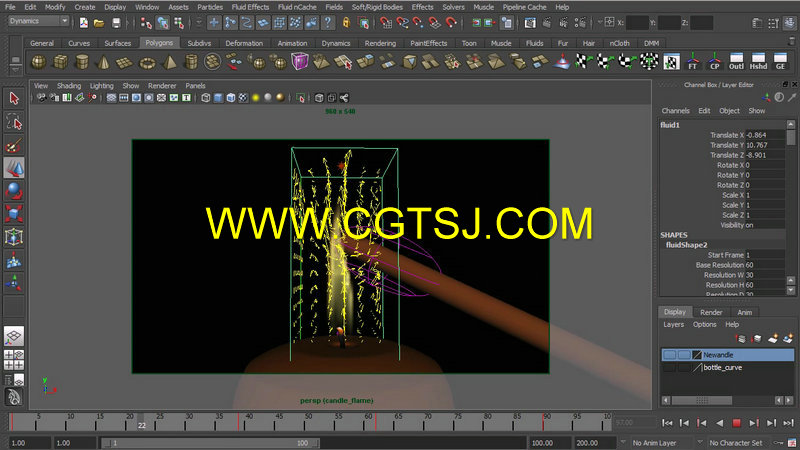Toggle textured display checker icon
This screenshot has width=800, height=450.
point(243,98)
